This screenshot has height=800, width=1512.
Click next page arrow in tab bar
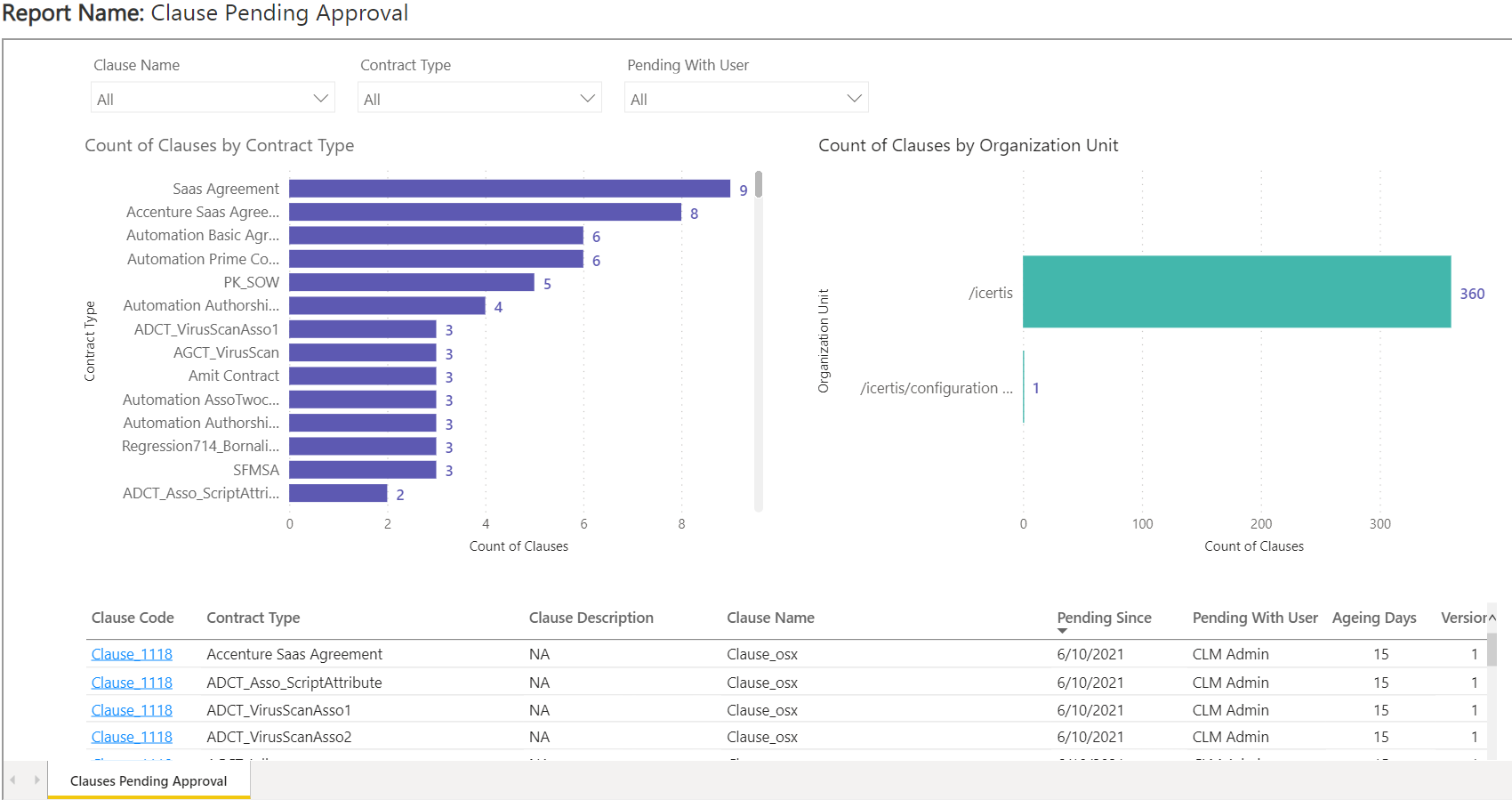point(36,780)
